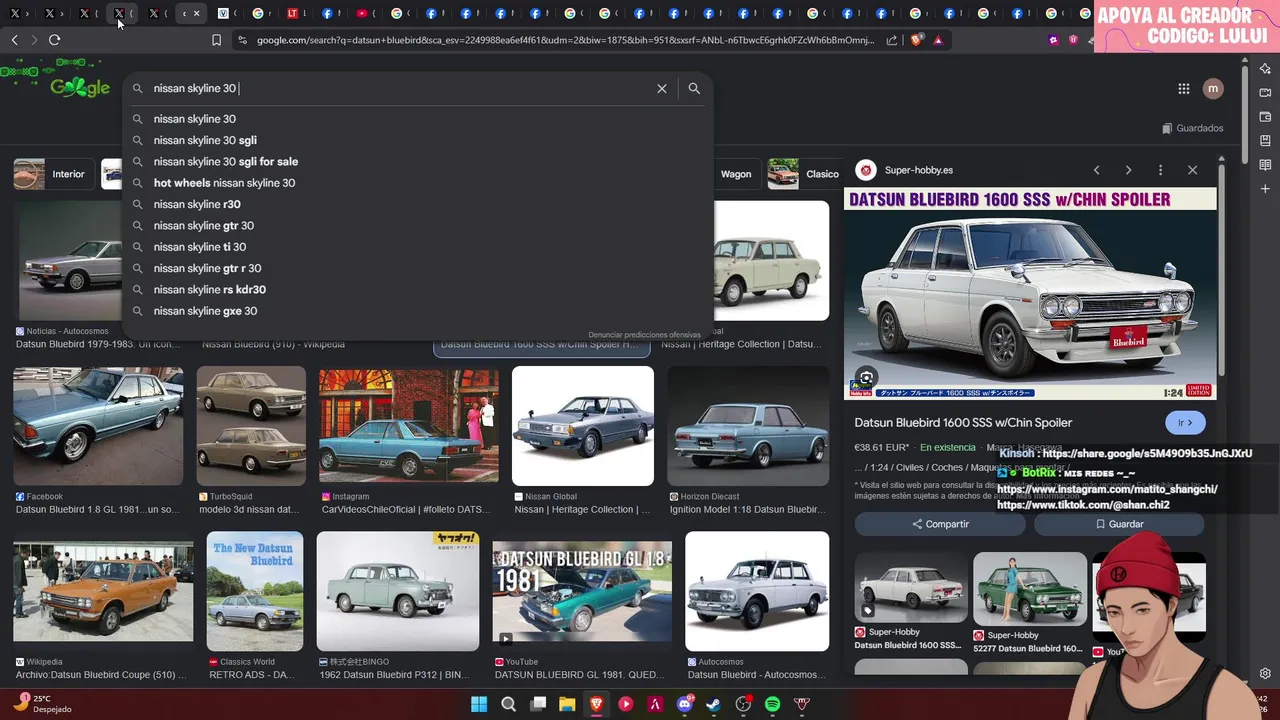Open OBS Studio from the taskbar
Image resolution: width=1280 pixels, height=720 pixels.
tap(743, 704)
